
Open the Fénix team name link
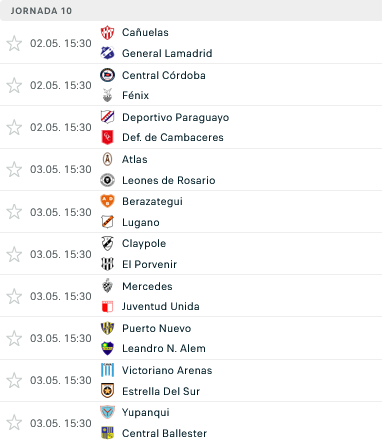pos(135,95)
